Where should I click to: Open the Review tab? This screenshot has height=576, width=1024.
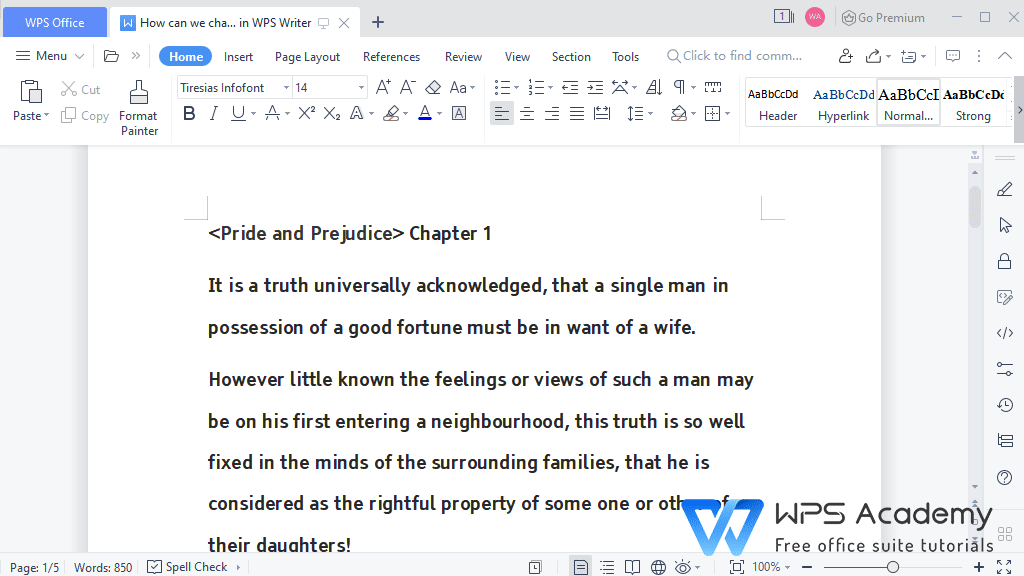click(463, 57)
